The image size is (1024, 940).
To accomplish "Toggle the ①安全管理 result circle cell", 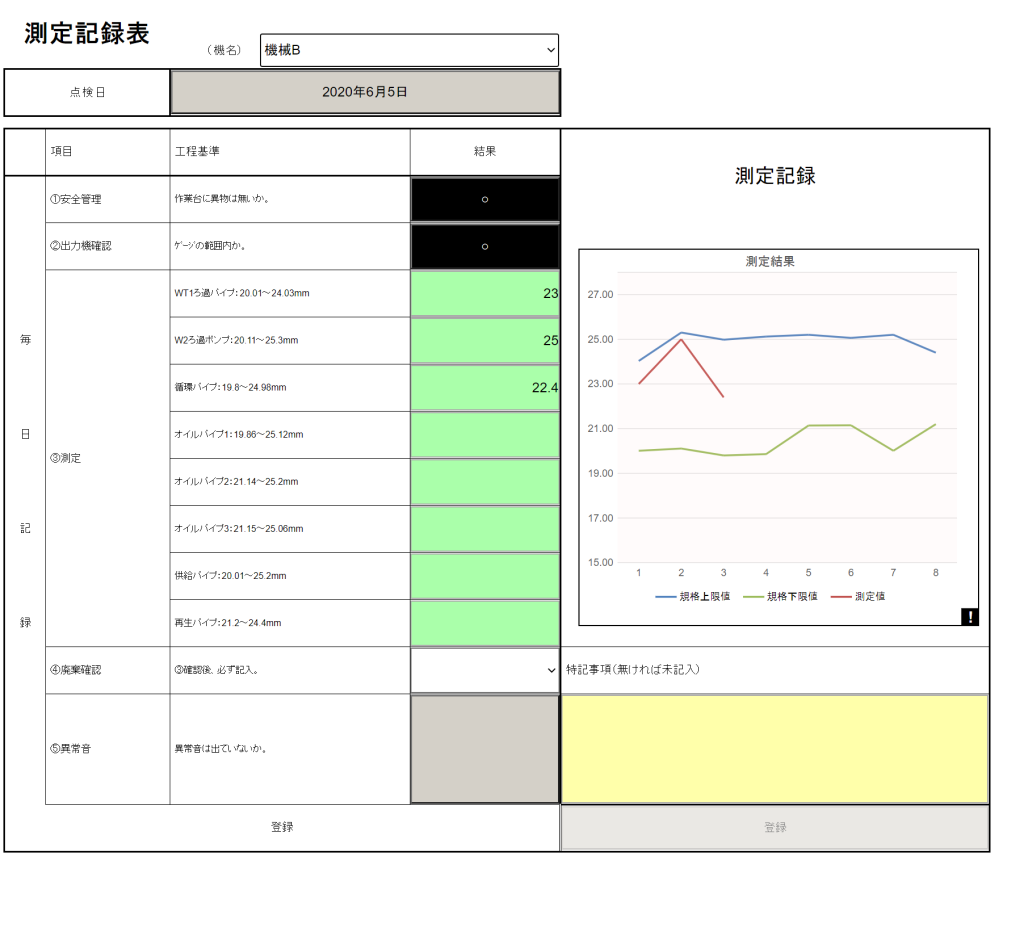I will pyautogui.click(x=485, y=200).
